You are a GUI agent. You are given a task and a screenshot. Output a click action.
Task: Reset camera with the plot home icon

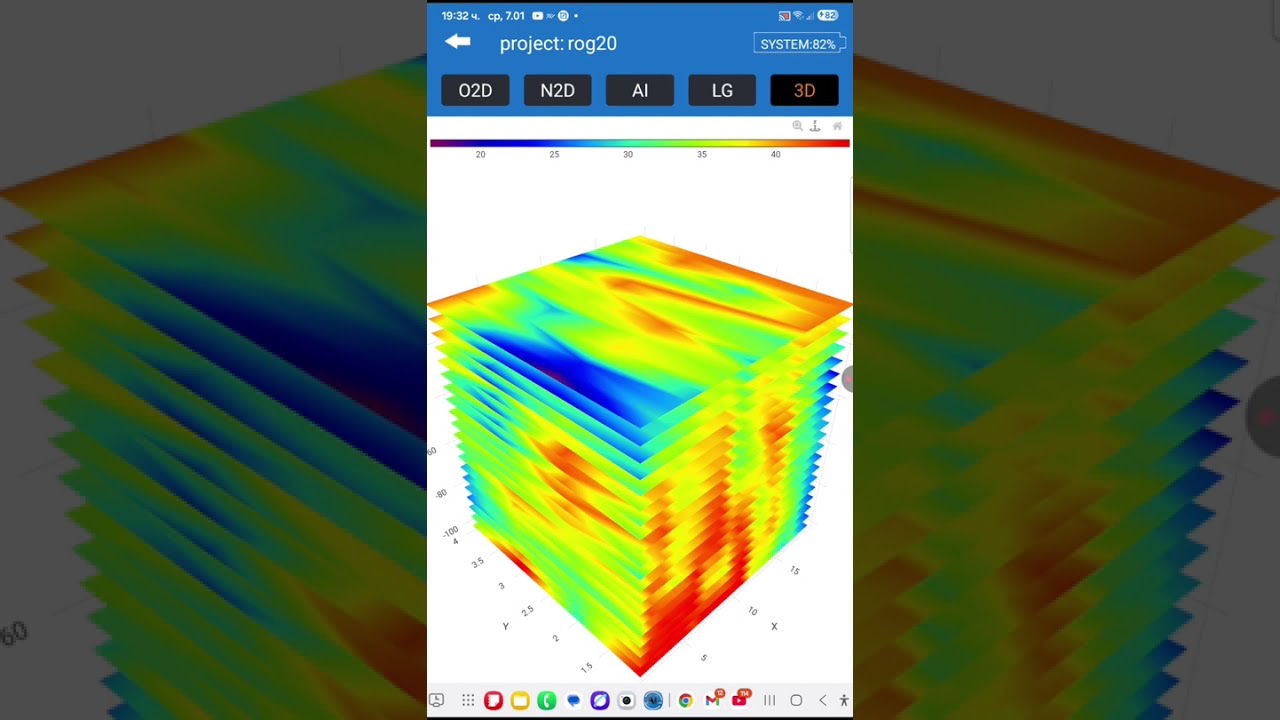(837, 126)
